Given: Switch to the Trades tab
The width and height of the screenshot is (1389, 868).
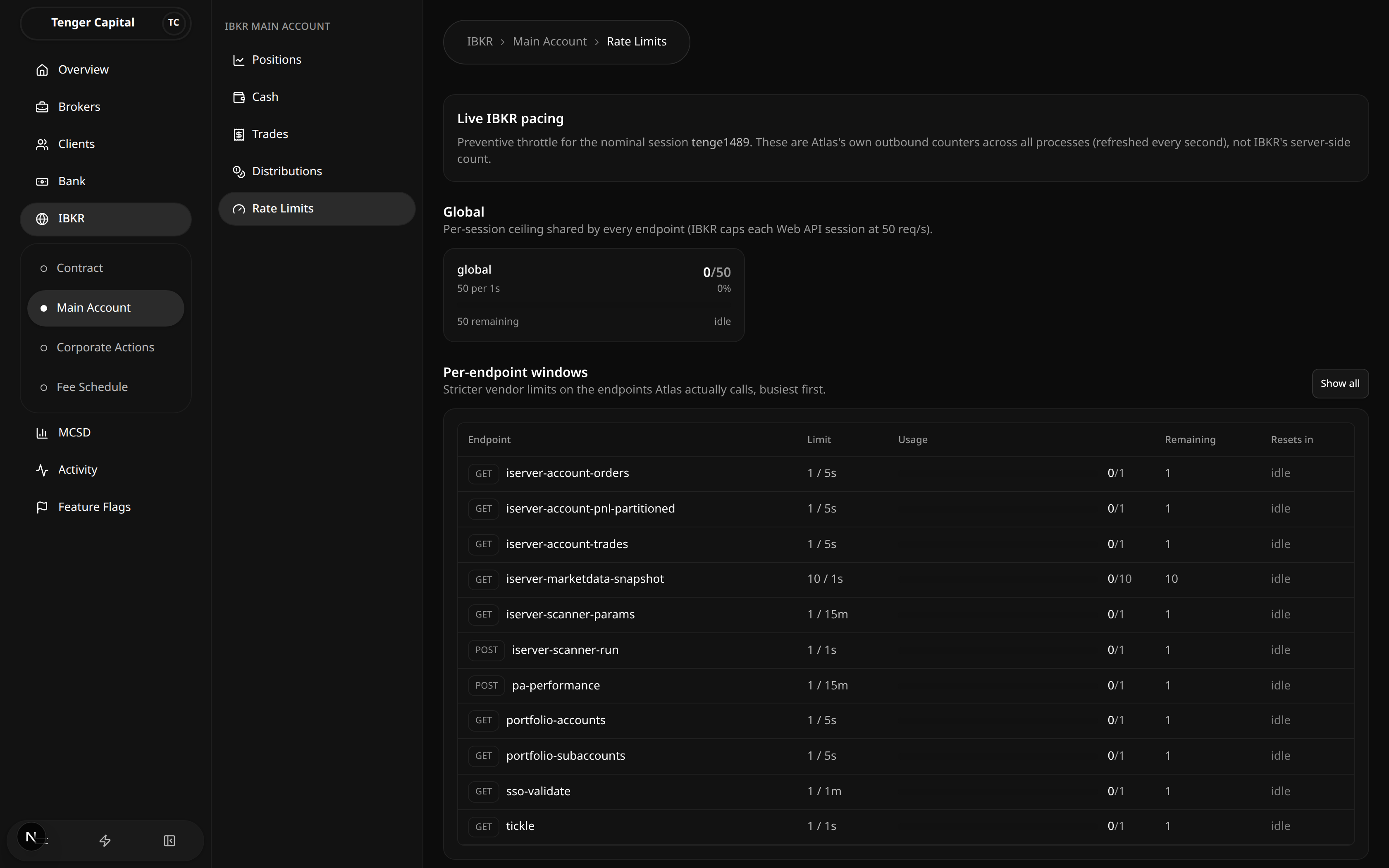Looking at the screenshot, I should pyautogui.click(x=317, y=134).
